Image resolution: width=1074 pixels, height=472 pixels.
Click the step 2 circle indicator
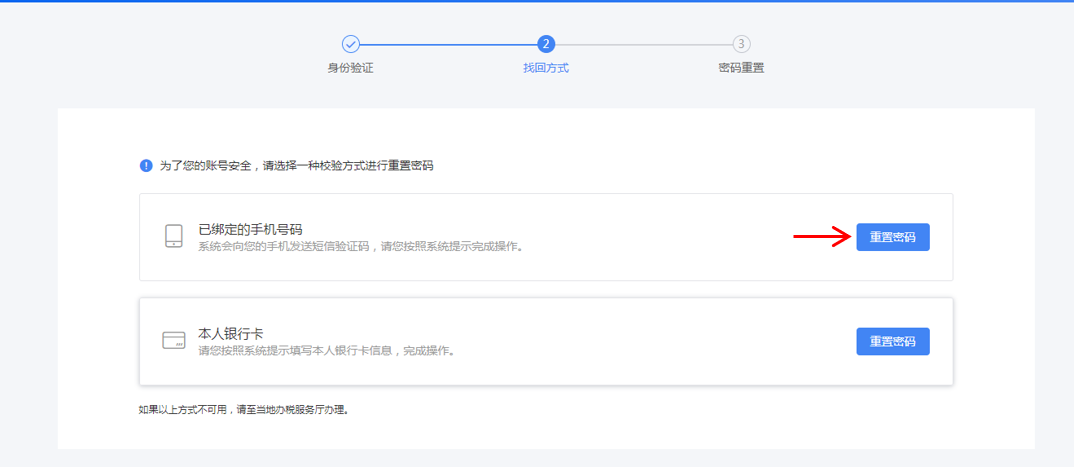tap(546, 44)
